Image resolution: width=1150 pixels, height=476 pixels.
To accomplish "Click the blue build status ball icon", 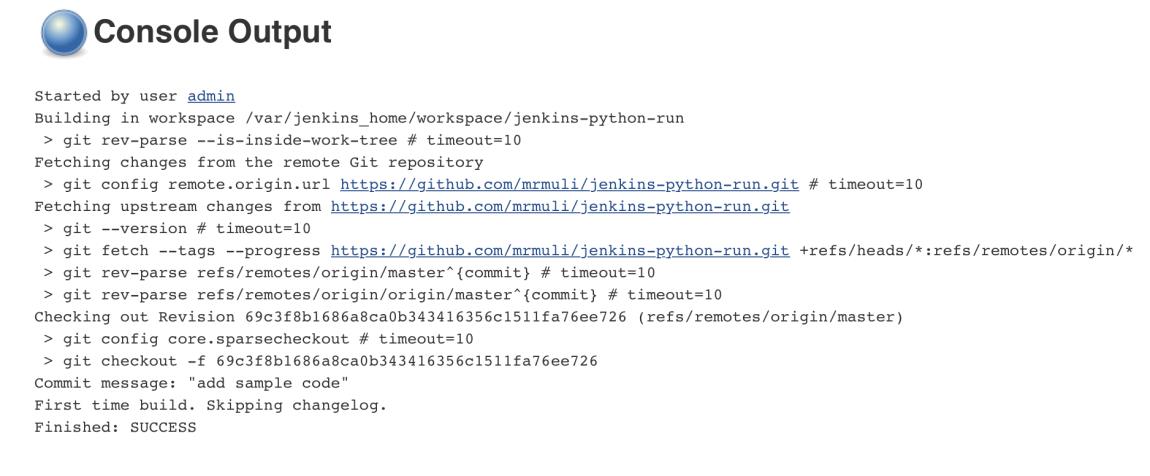I will point(62,35).
